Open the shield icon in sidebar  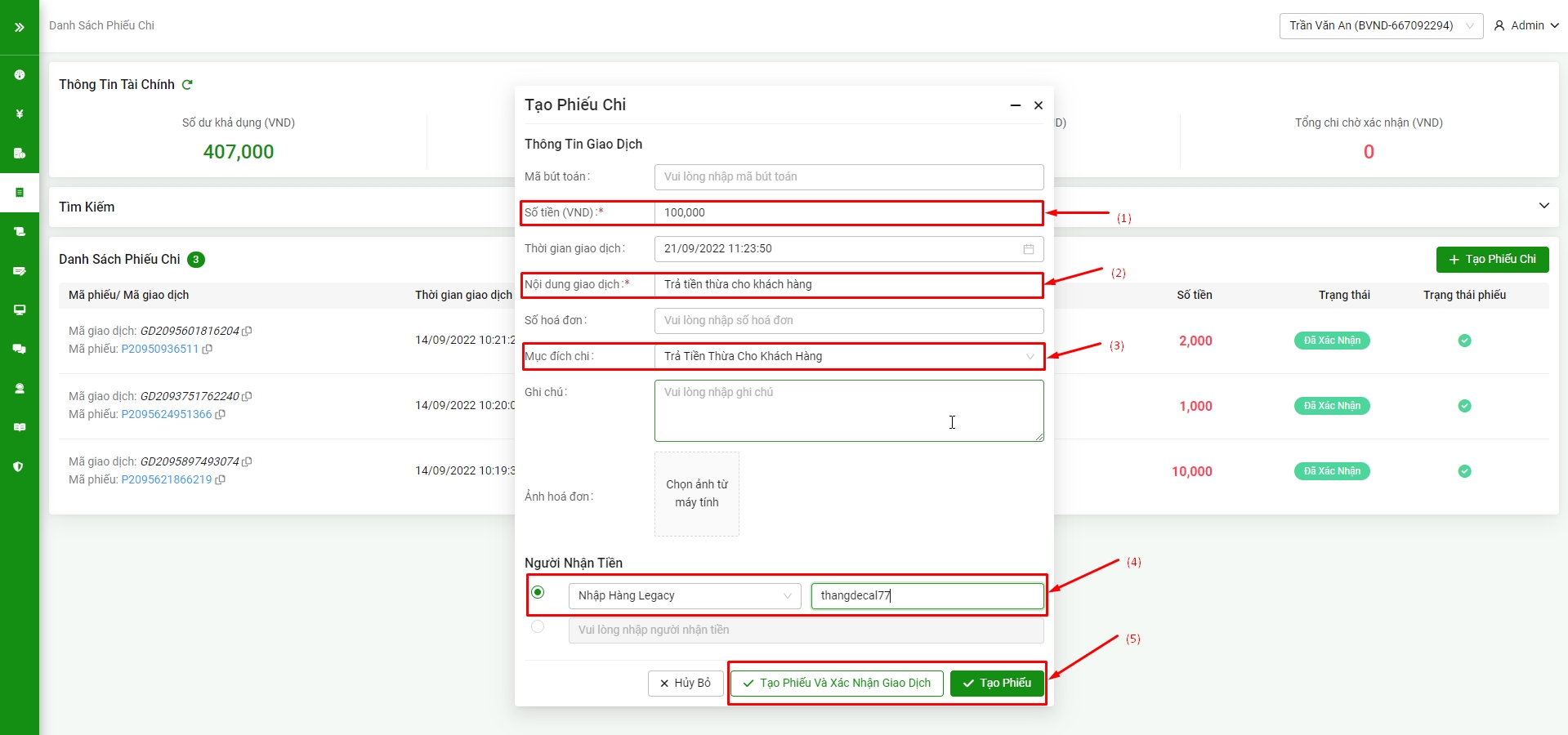point(19,467)
